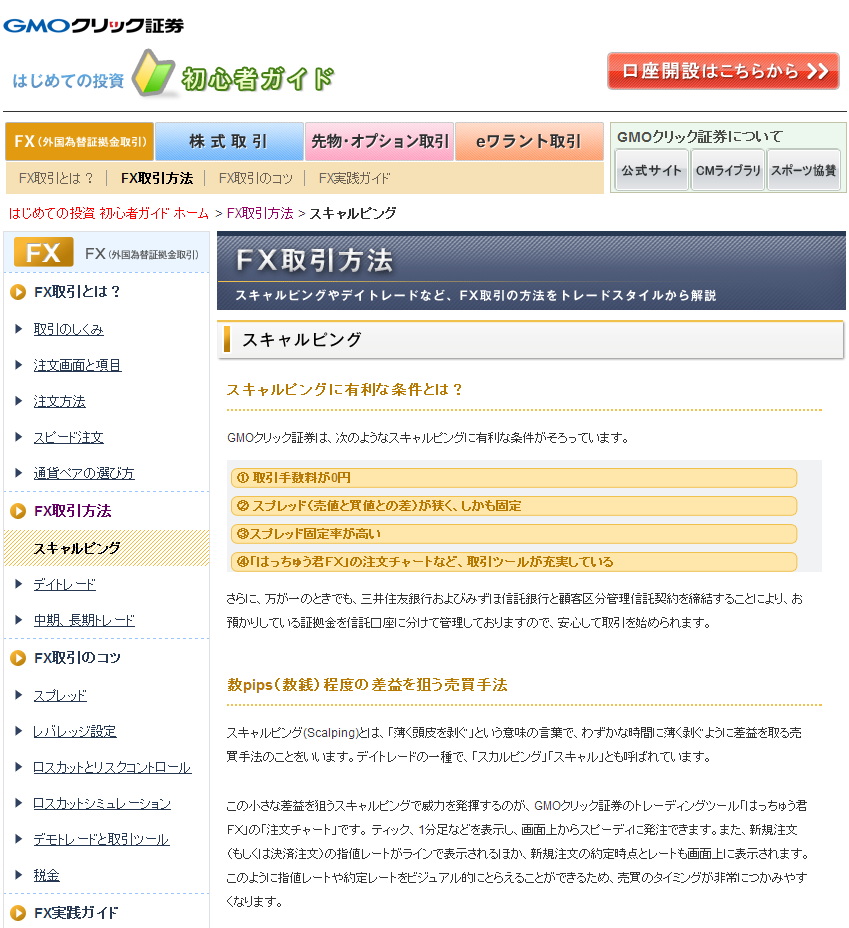Viewport: 849px width, 928px height.
Task: Select FX取引方法 in the submenu bar
Action: (x=157, y=178)
